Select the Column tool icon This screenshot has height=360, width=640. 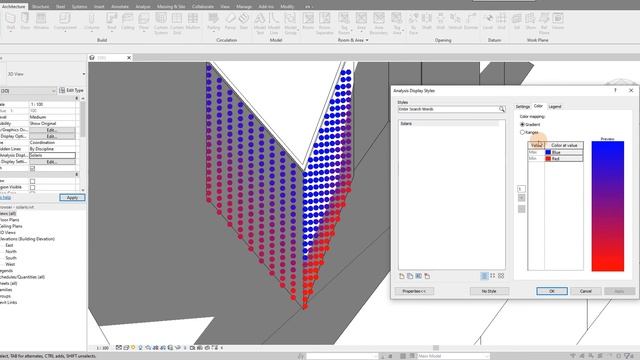92,18
